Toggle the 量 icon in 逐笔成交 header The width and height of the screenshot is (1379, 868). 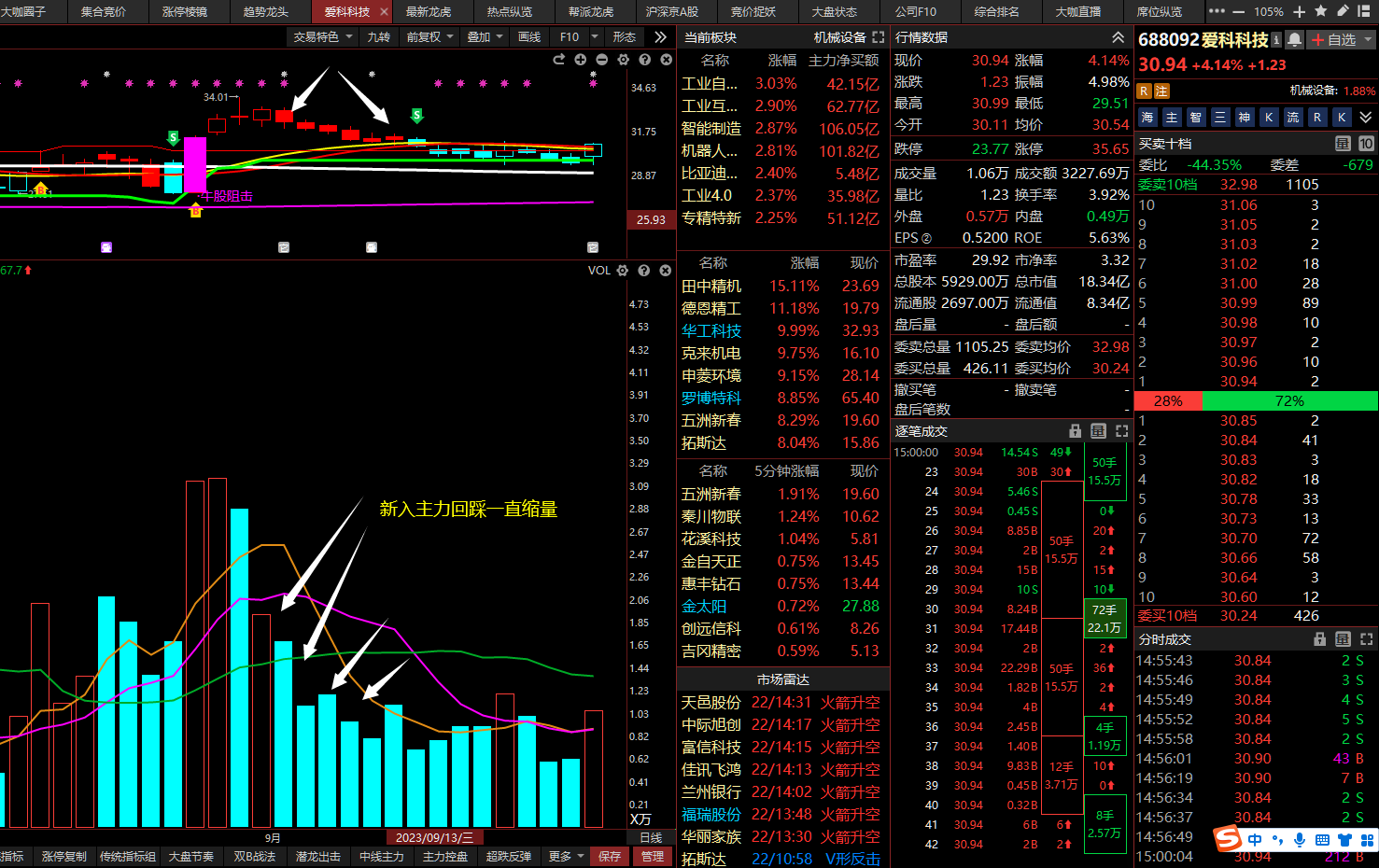click(1098, 431)
